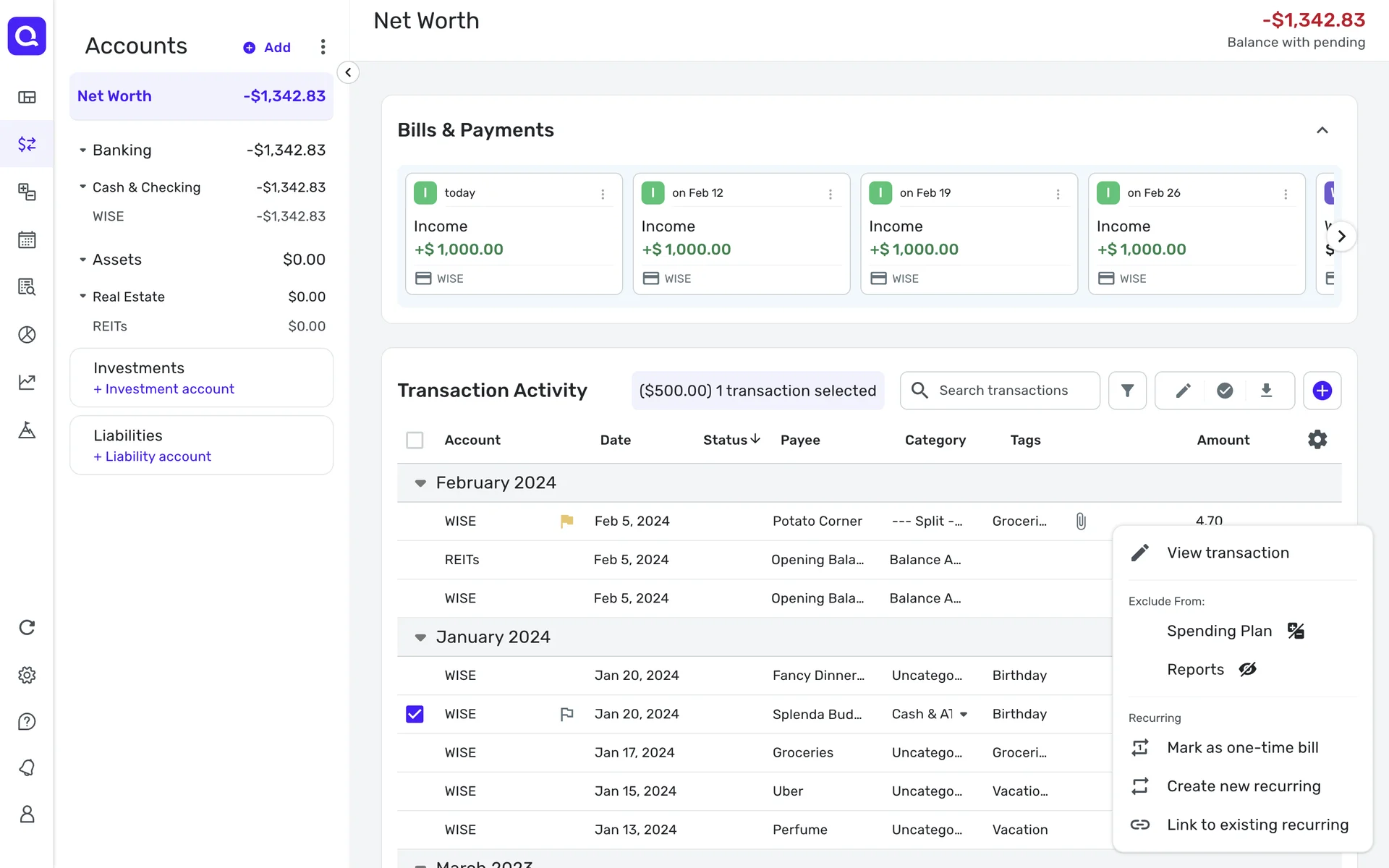Uncheck the selected Splenda Bud transaction checkbox
The height and width of the screenshot is (868, 1389).
click(415, 714)
